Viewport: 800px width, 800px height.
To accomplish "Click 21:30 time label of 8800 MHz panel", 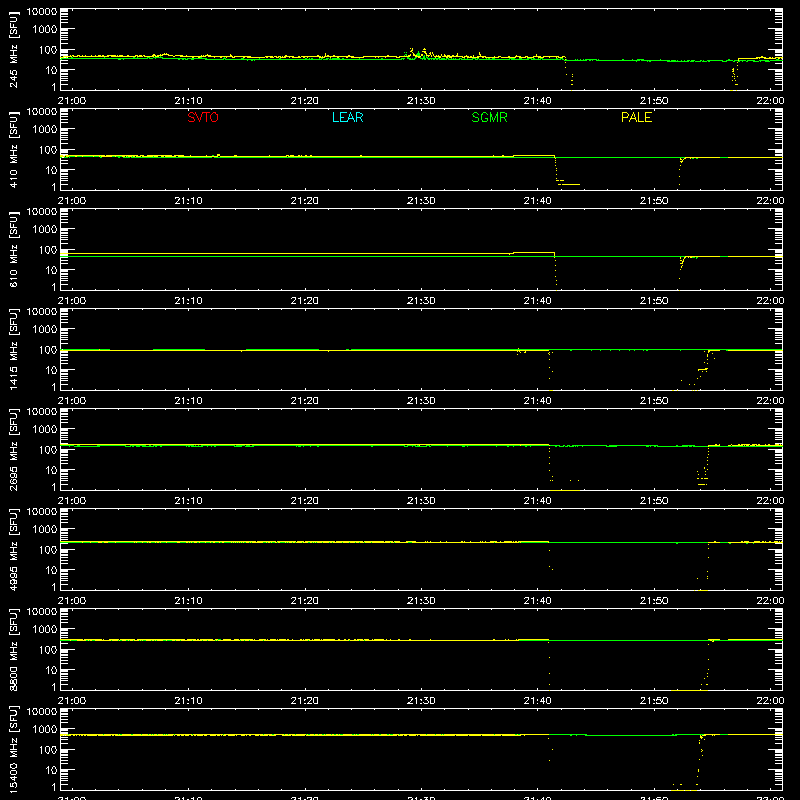I will point(421,701).
